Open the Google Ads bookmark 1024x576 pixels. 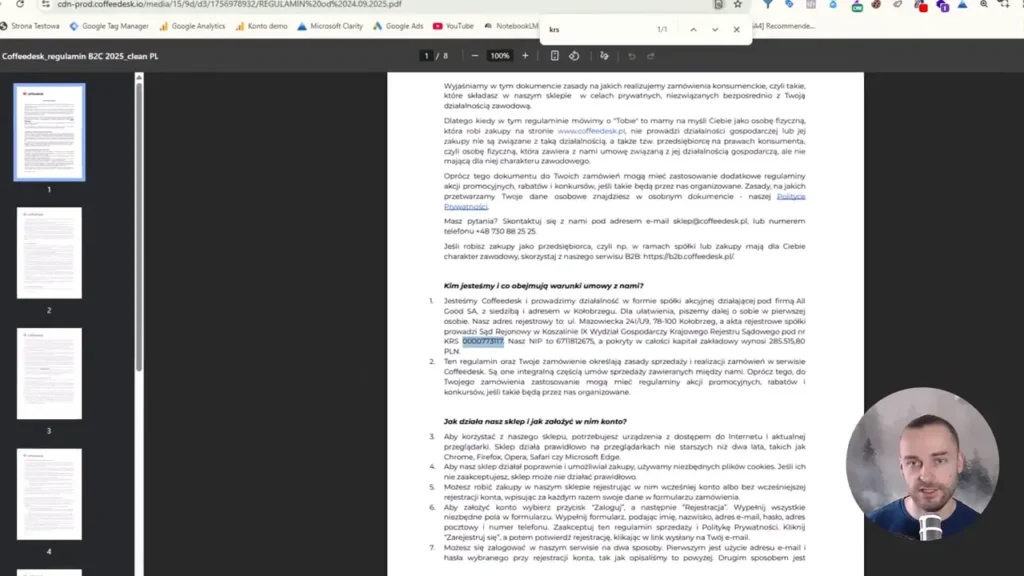(x=398, y=26)
